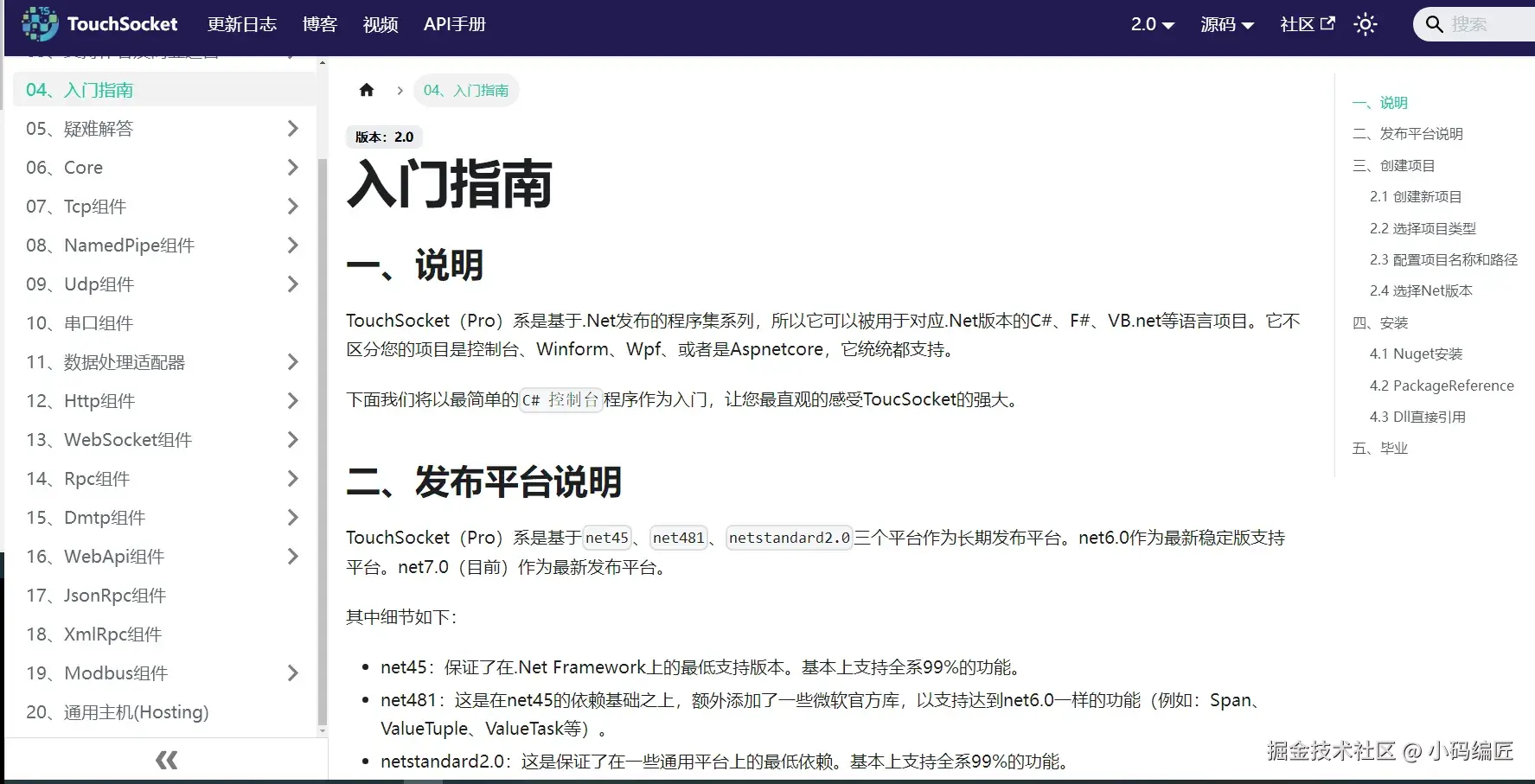Select 04、入门指南 in the sidebar
Image resolution: width=1535 pixels, height=784 pixels.
[x=164, y=90]
